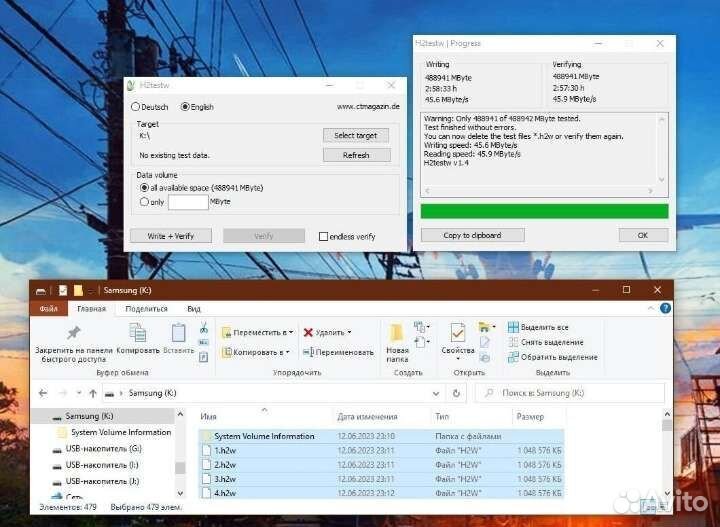Screen dimensions: 720x527
Task: Click the Новая папка folder icon
Action: point(397,333)
